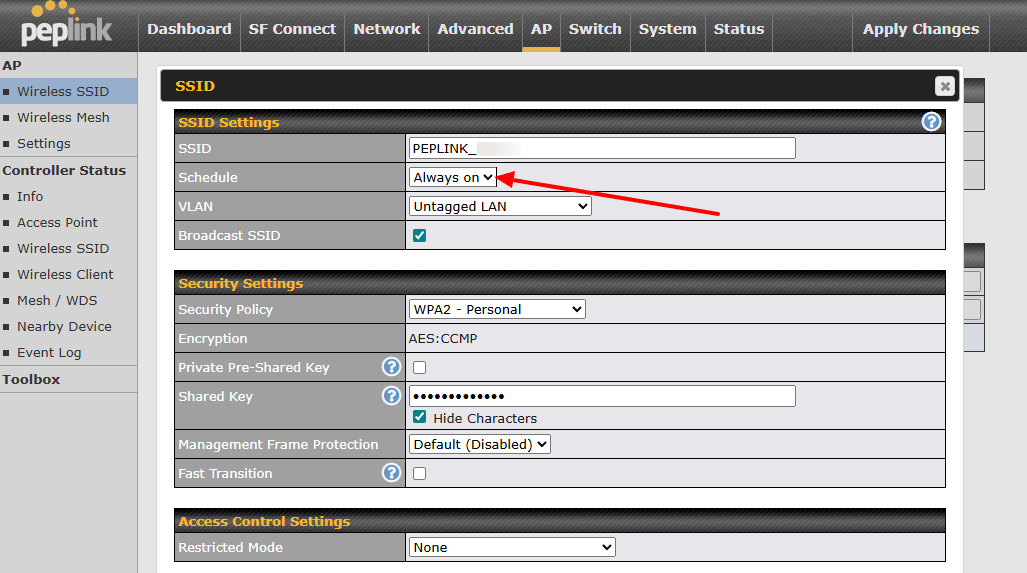Open Info under Controller Status

[30, 196]
